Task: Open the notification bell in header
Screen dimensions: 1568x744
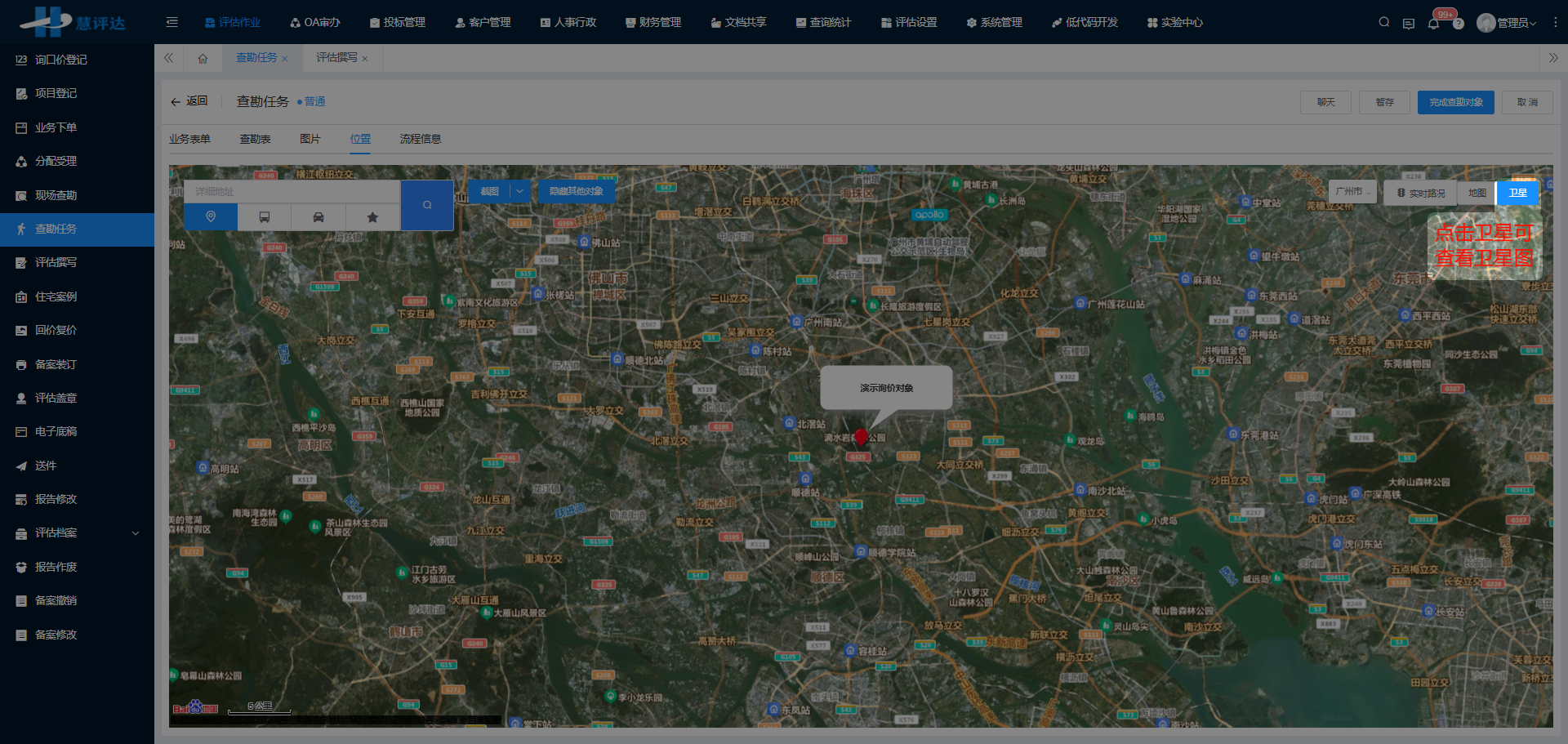Action: [x=1433, y=23]
